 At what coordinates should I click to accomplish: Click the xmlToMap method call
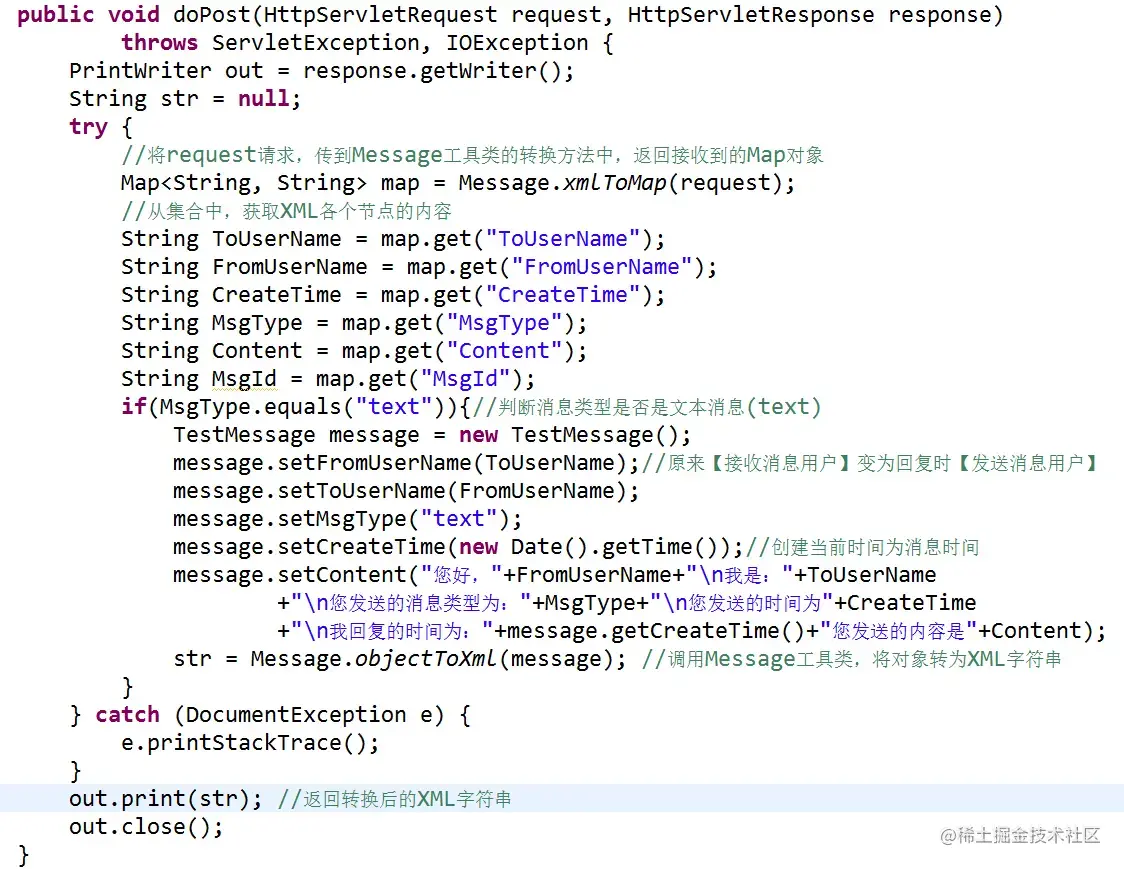(614, 183)
